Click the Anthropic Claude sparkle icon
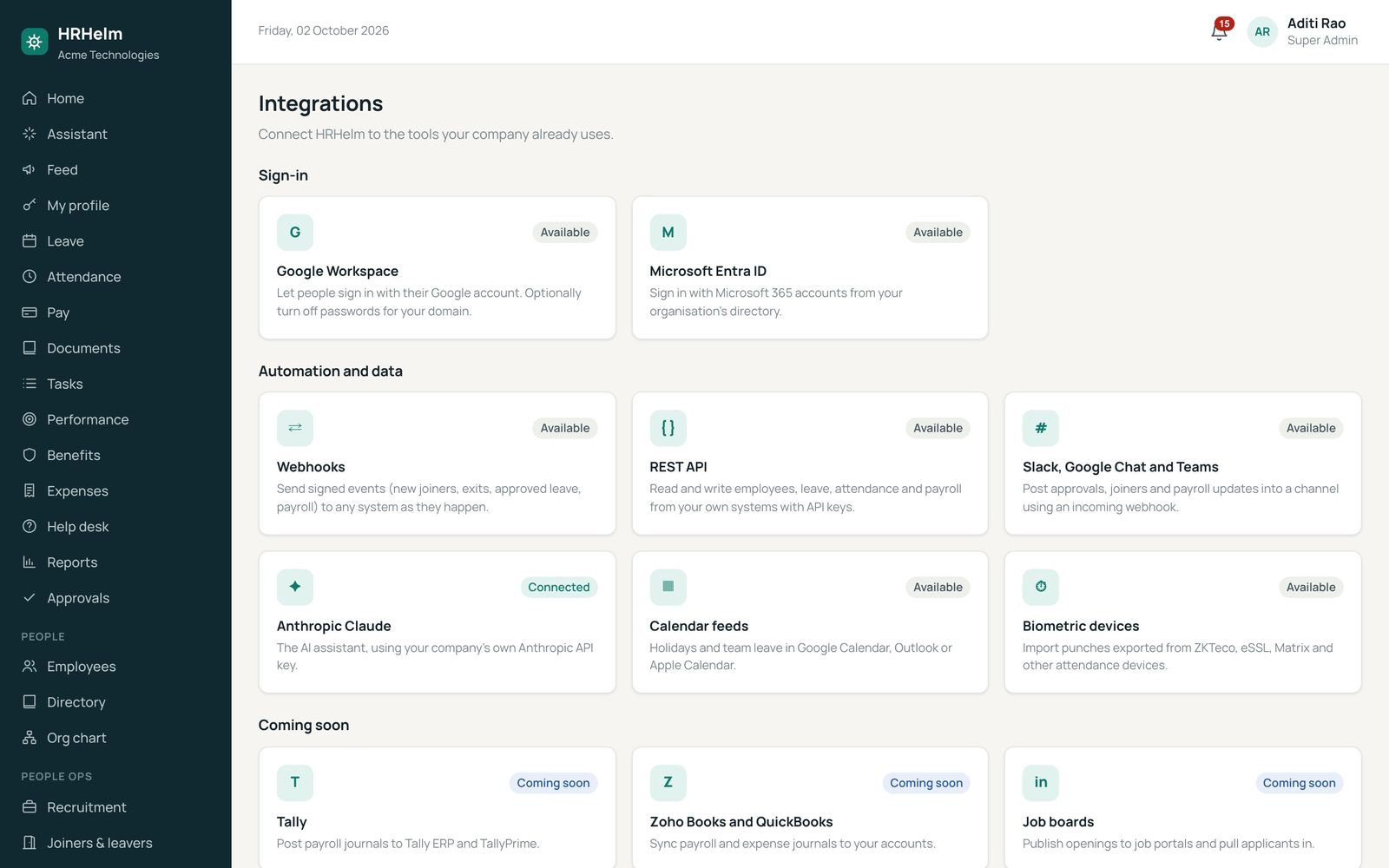 [295, 587]
